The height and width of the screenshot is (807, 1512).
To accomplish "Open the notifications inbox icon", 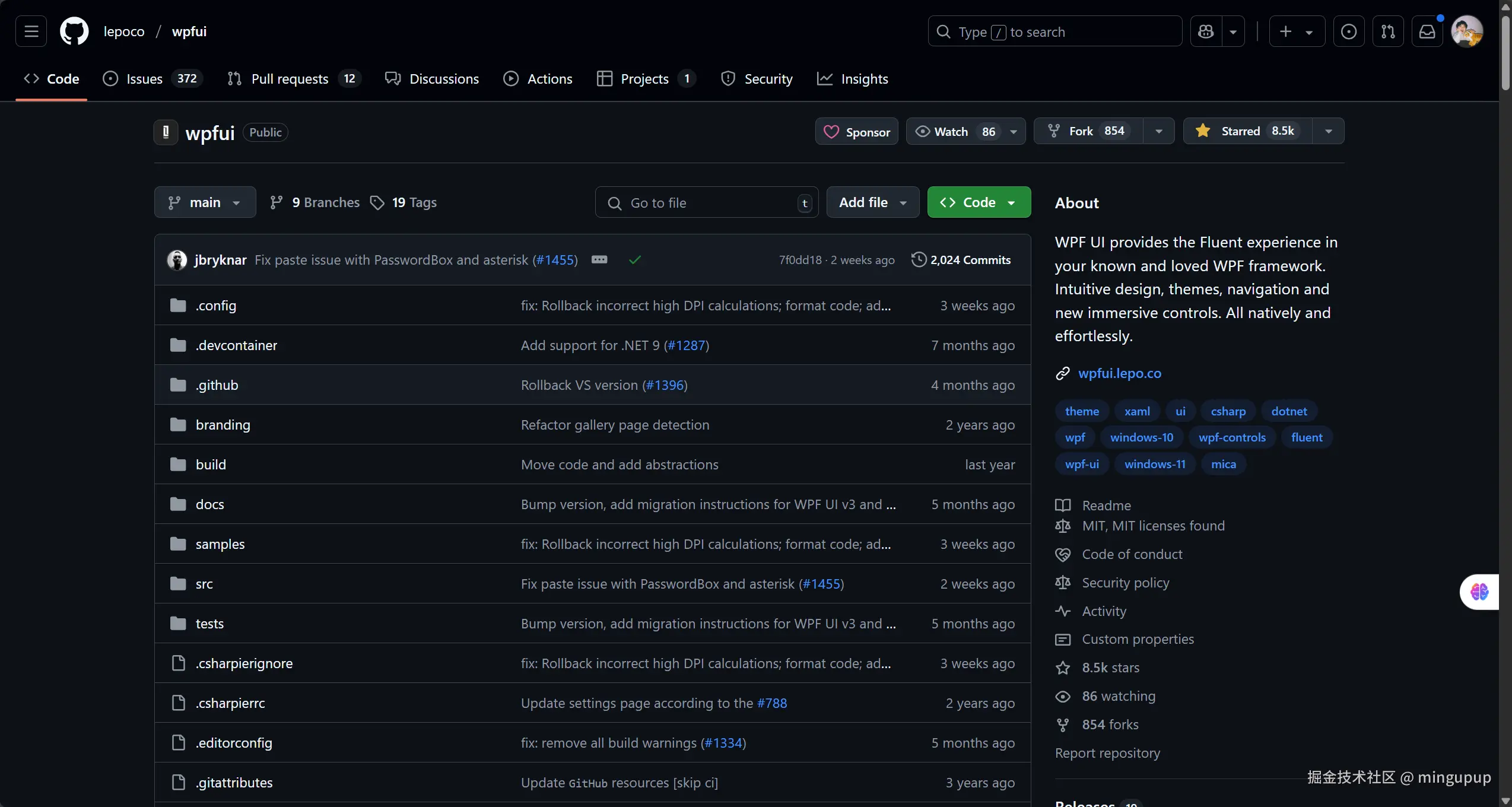I will [x=1427, y=31].
